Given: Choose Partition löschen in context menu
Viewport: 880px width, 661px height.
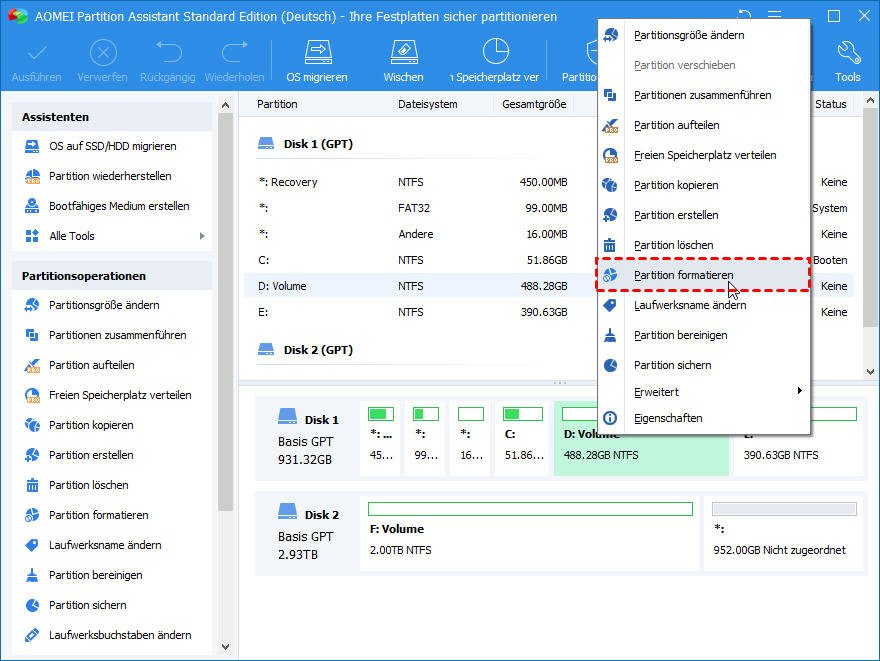Looking at the screenshot, I should click(704, 245).
